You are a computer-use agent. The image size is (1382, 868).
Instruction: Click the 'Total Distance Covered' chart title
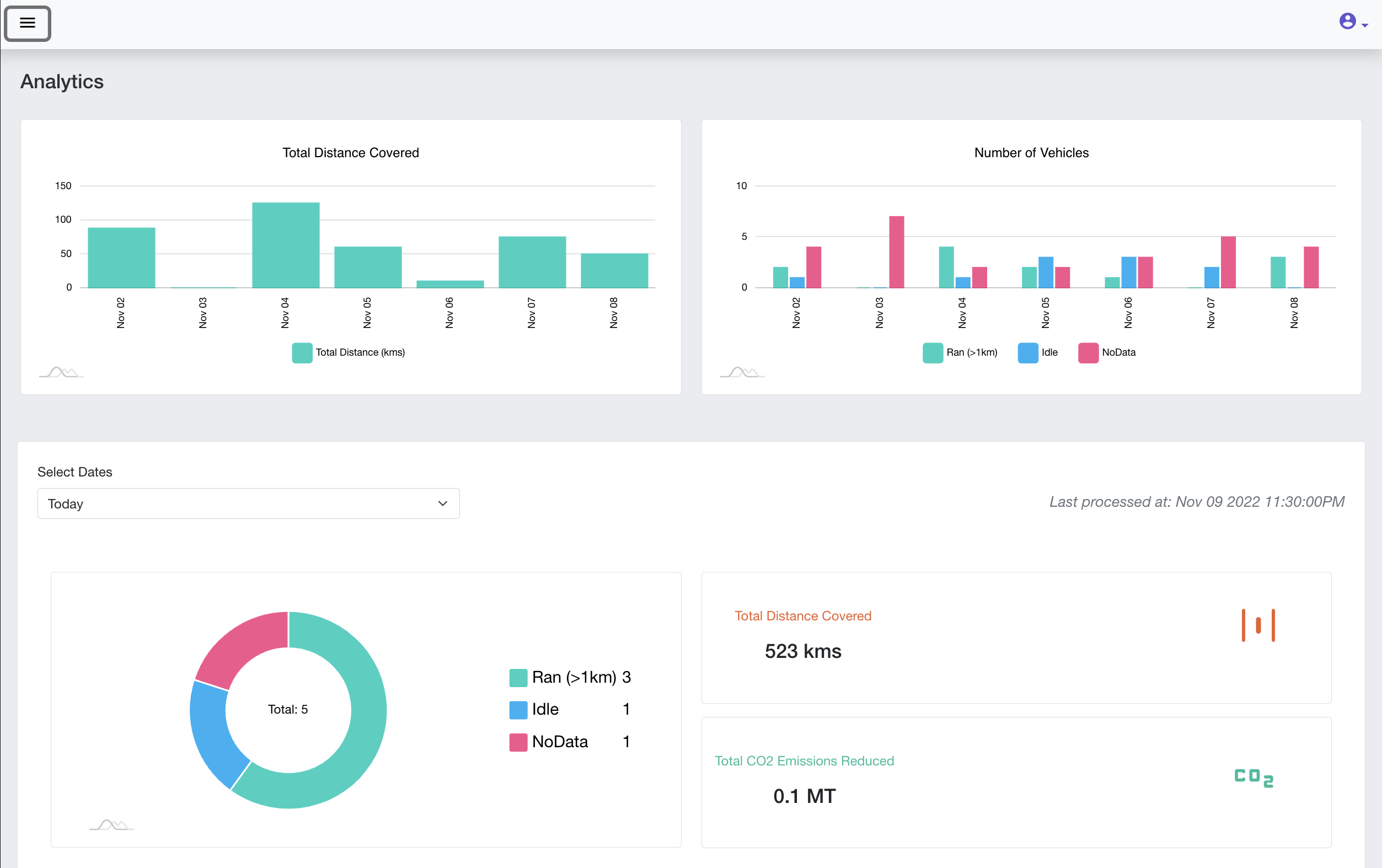(351, 153)
